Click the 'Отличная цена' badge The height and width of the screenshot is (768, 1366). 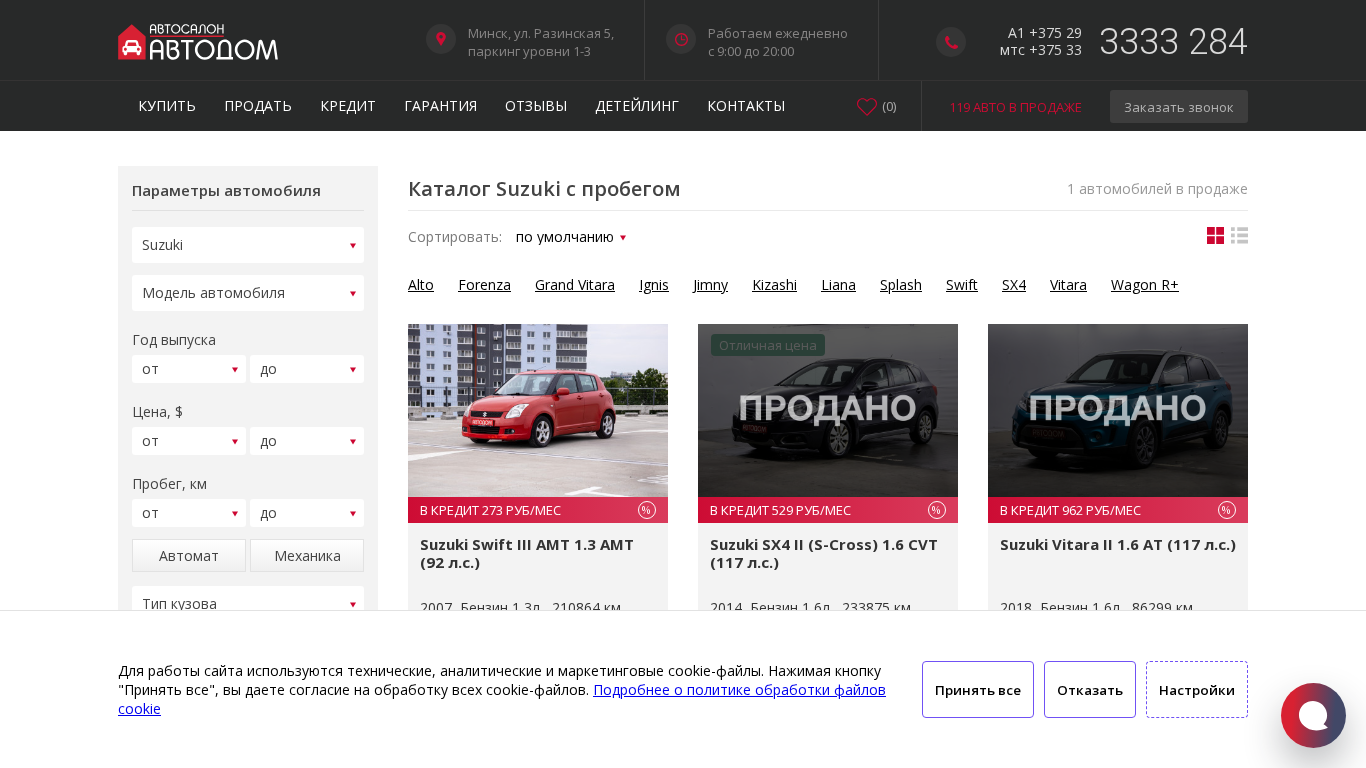pos(768,345)
